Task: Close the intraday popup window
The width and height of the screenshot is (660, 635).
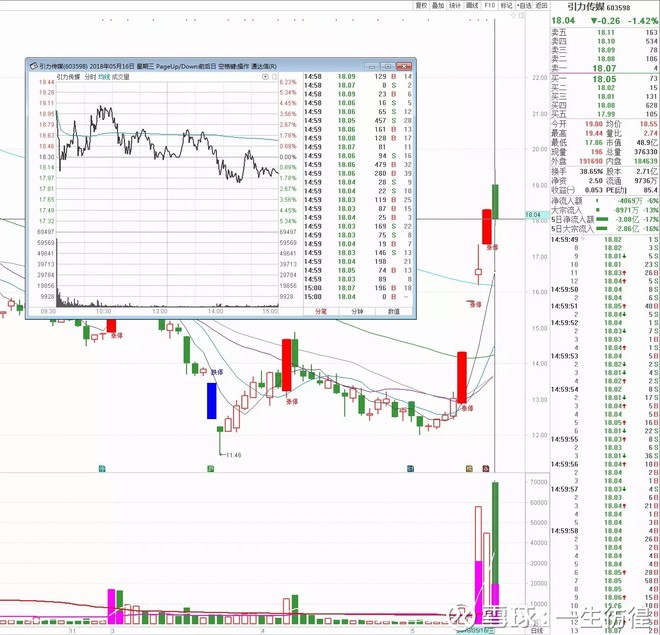Action: (x=404, y=66)
